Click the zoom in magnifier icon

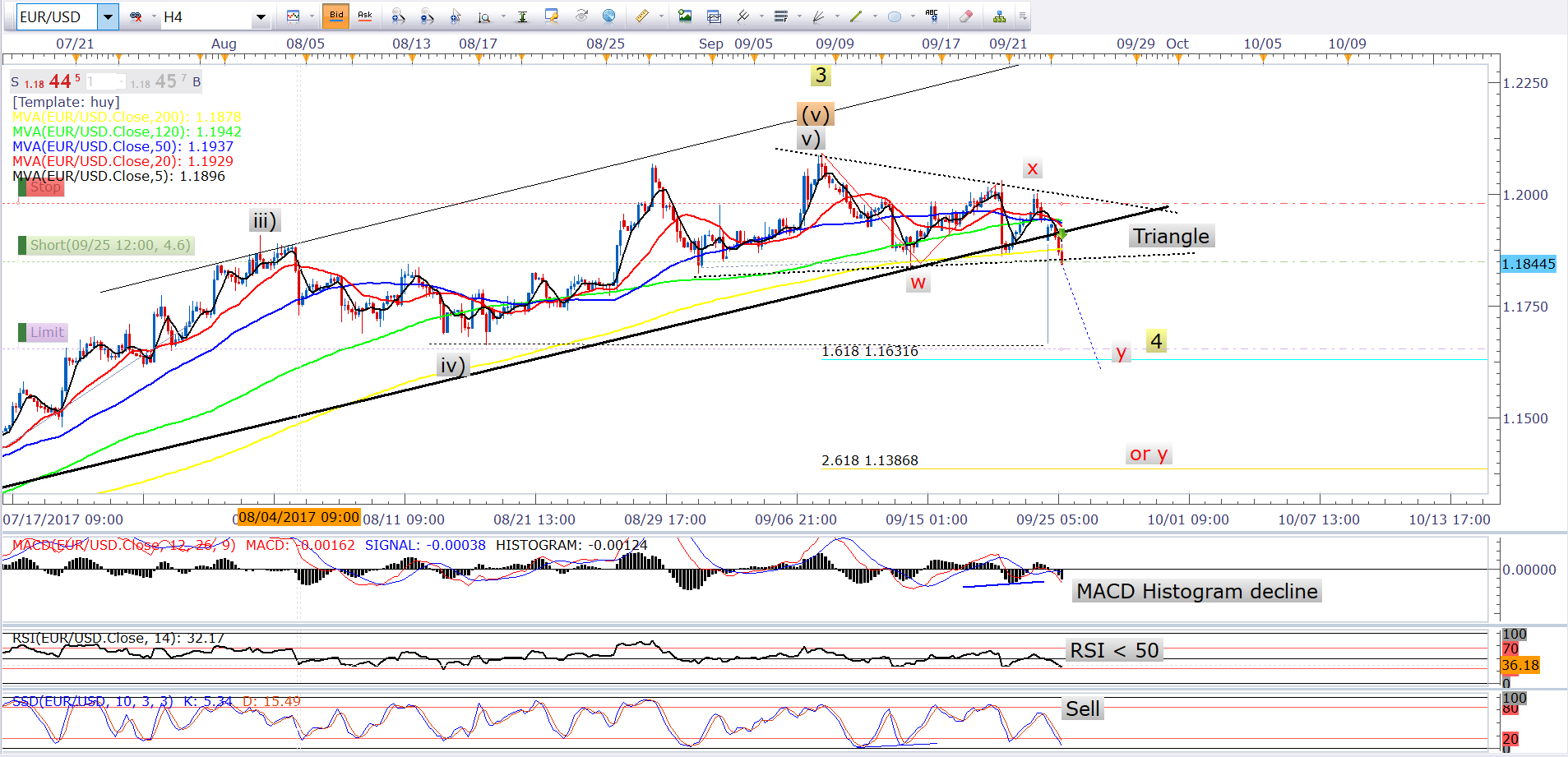[398, 16]
